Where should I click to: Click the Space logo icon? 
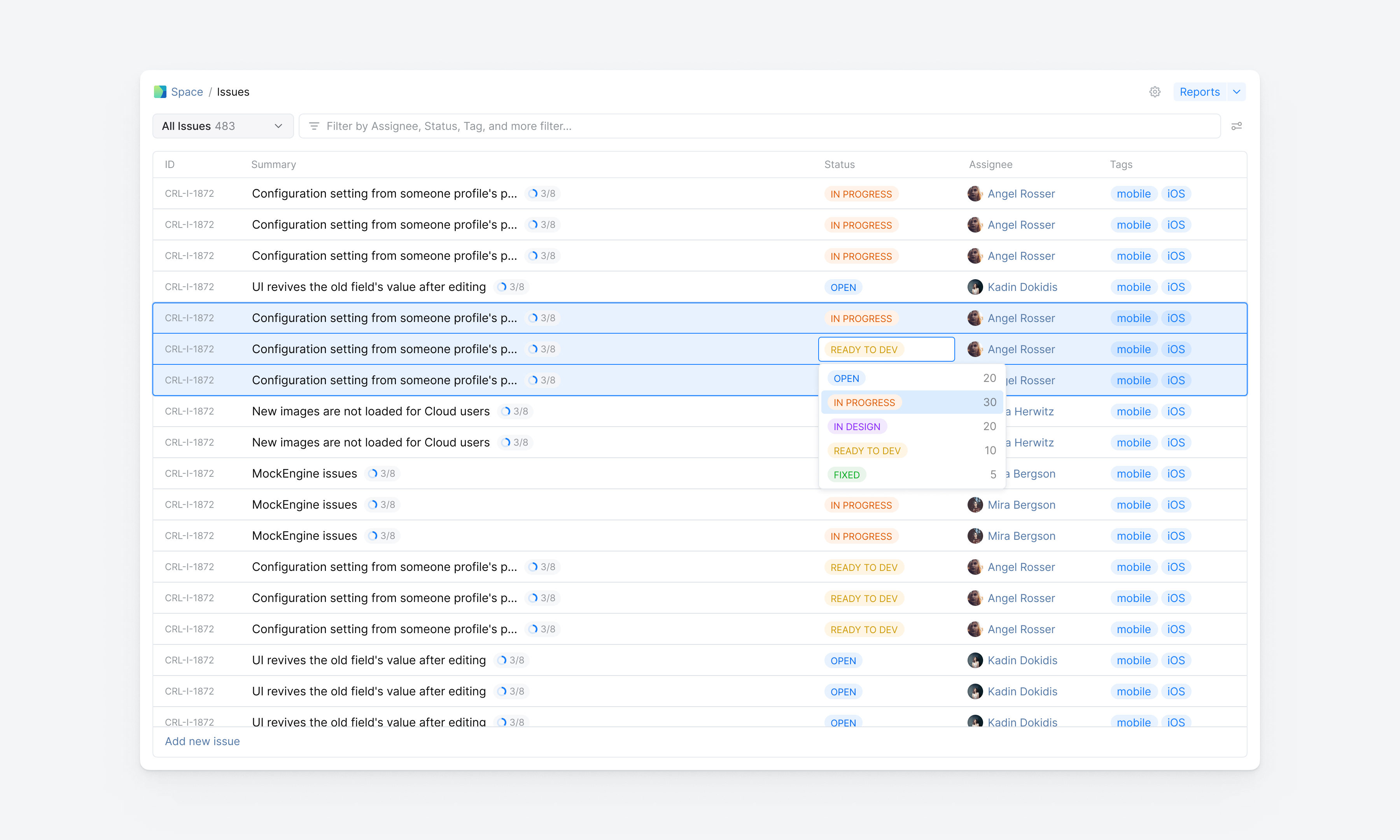[160, 92]
